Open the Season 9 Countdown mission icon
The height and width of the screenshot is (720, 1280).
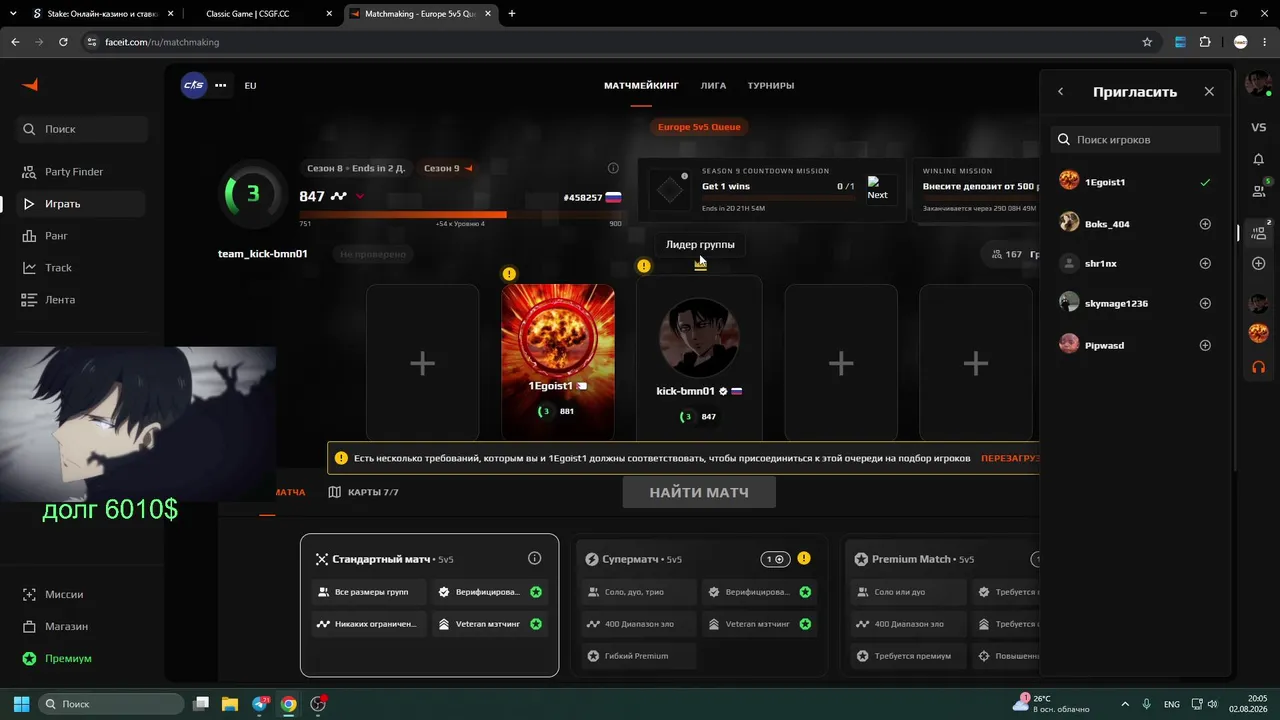[670, 190]
